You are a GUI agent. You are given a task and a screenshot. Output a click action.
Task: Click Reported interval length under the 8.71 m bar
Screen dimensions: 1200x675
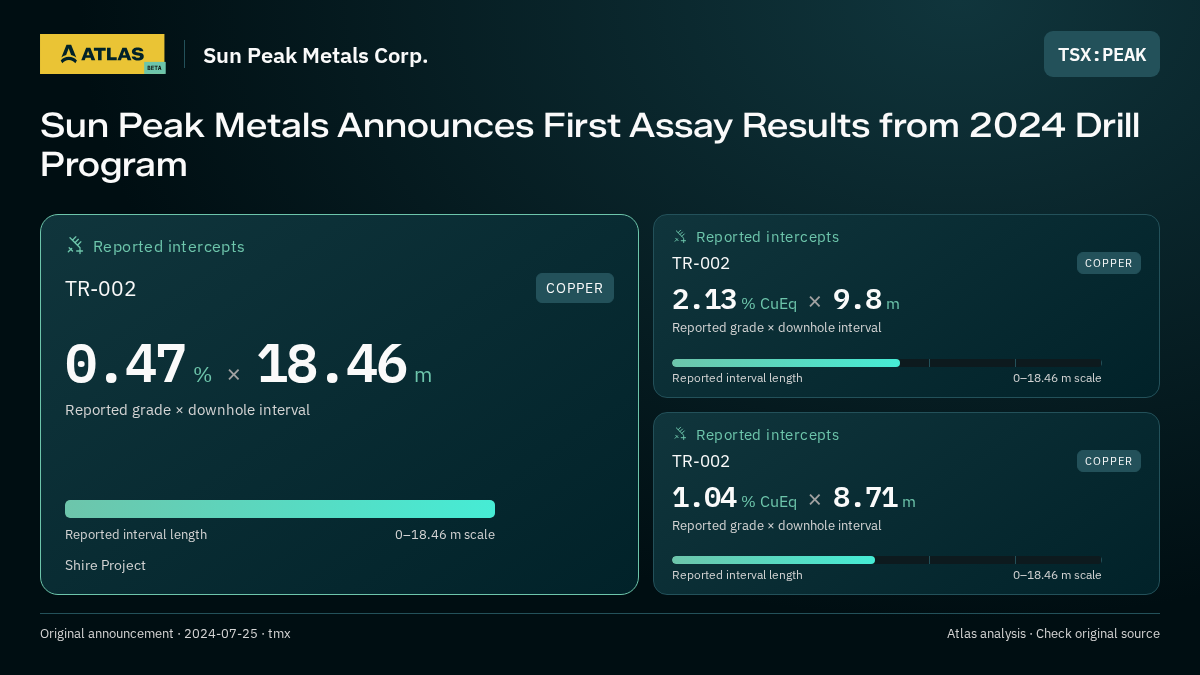(x=737, y=575)
